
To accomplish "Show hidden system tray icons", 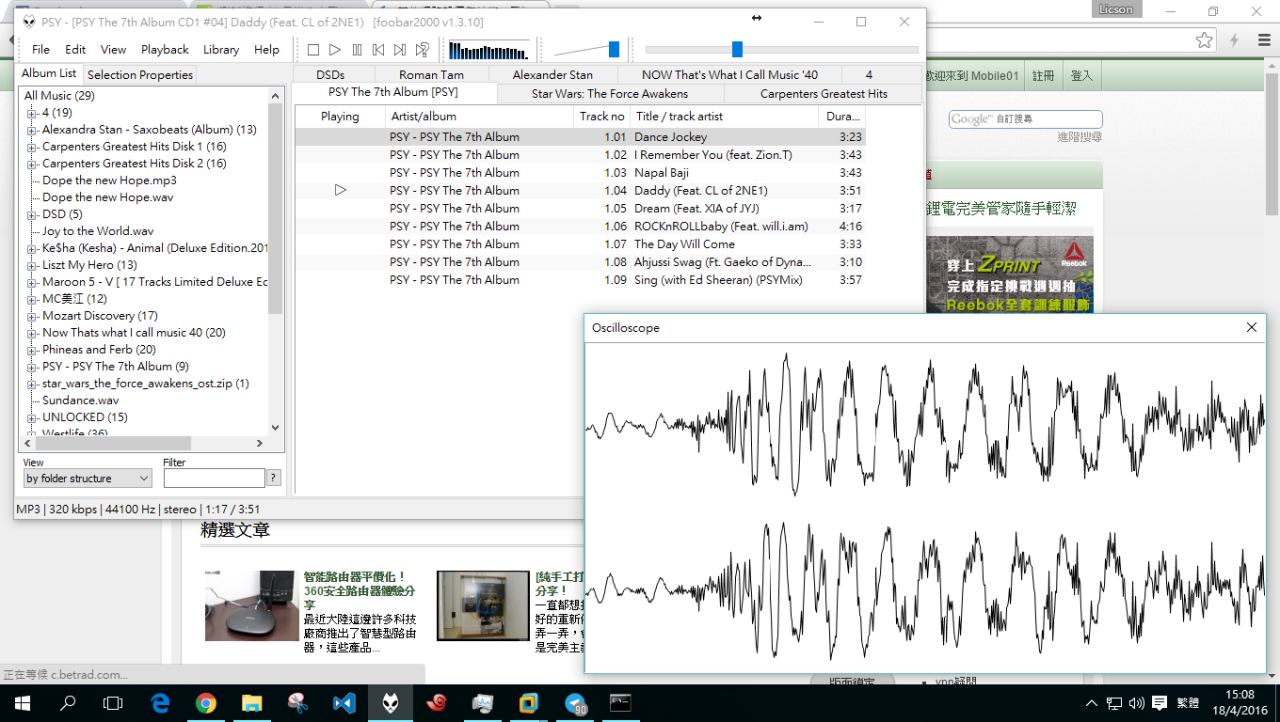I will click(x=1091, y=703).
